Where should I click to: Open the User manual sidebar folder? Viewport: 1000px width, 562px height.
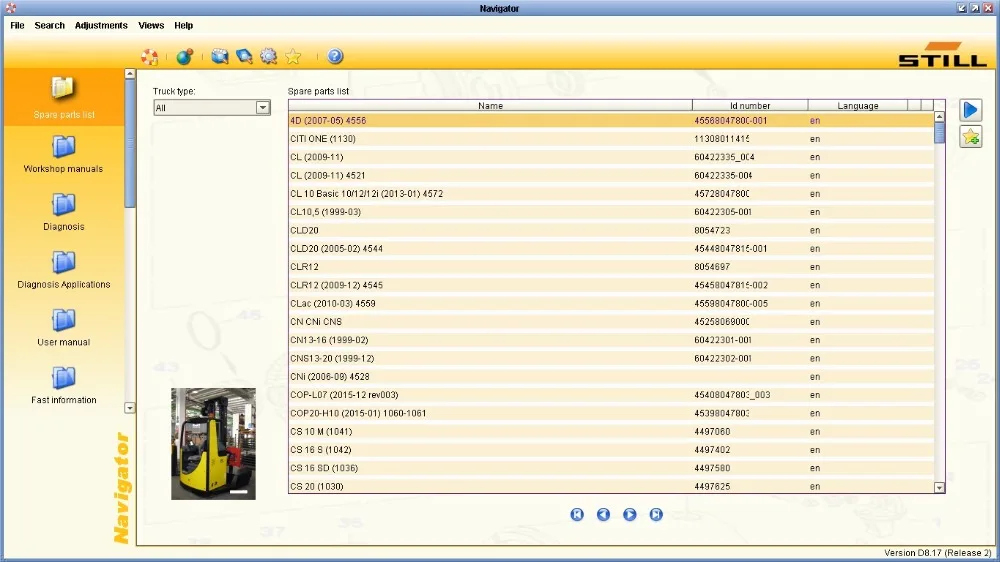tap(63, 327)
